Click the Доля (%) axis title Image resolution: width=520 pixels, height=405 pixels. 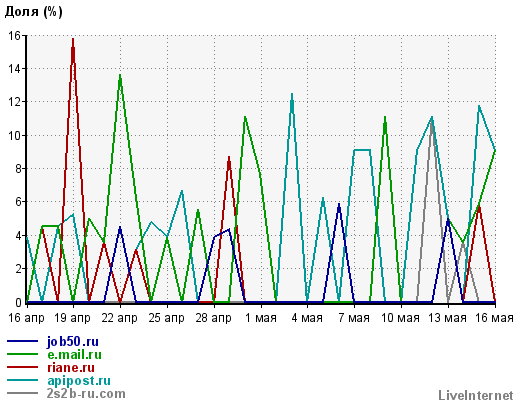tap(34, 11)
